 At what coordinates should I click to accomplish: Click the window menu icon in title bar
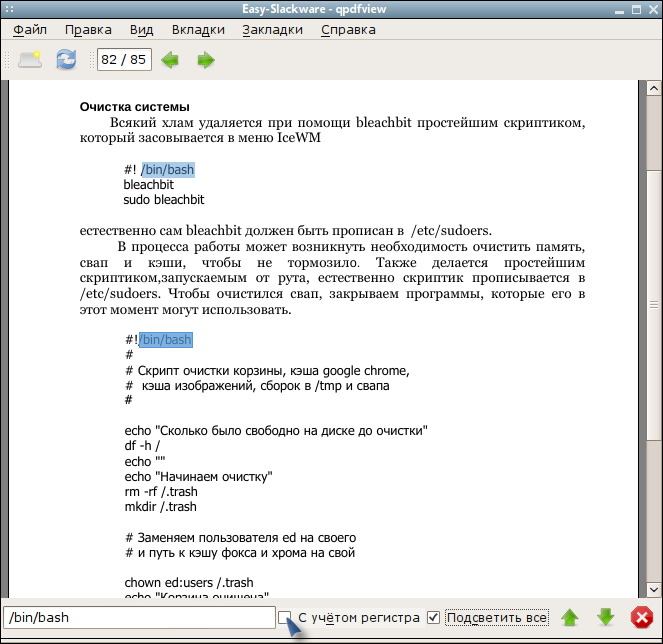point(9,9)
